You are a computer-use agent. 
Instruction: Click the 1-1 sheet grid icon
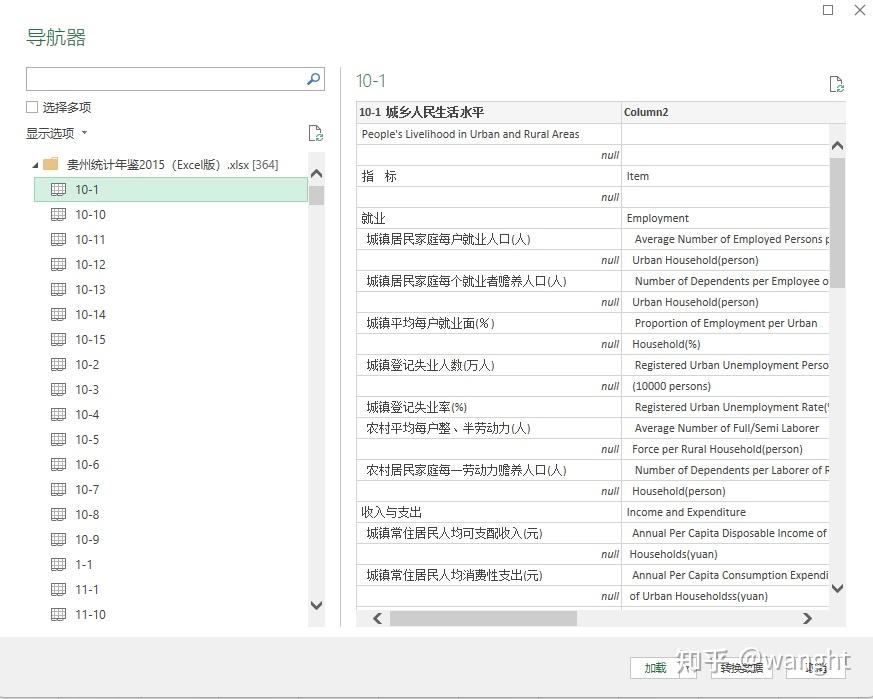(x=58, y=564)
